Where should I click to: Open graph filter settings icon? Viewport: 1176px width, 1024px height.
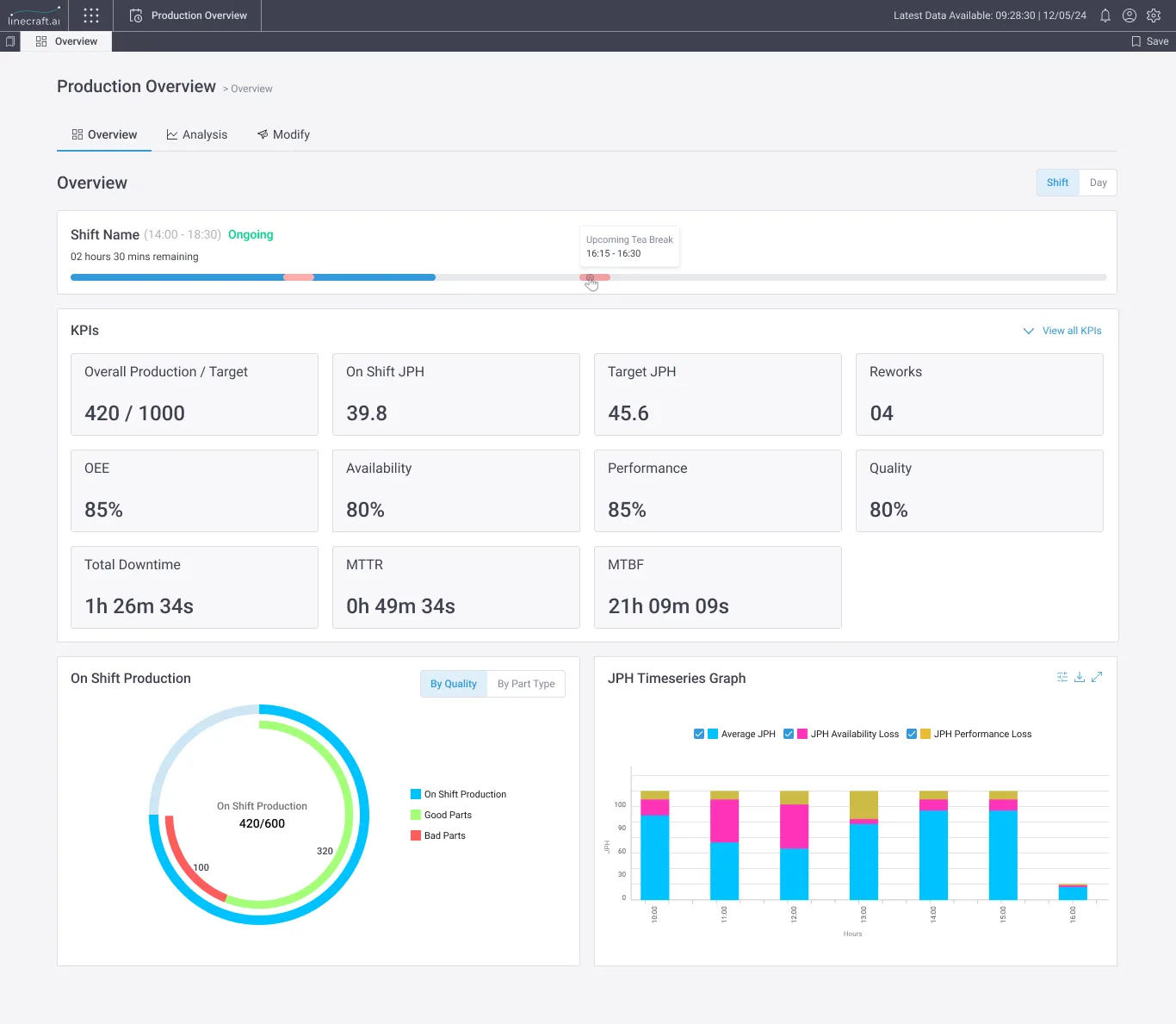click(x=1062, y=677)
